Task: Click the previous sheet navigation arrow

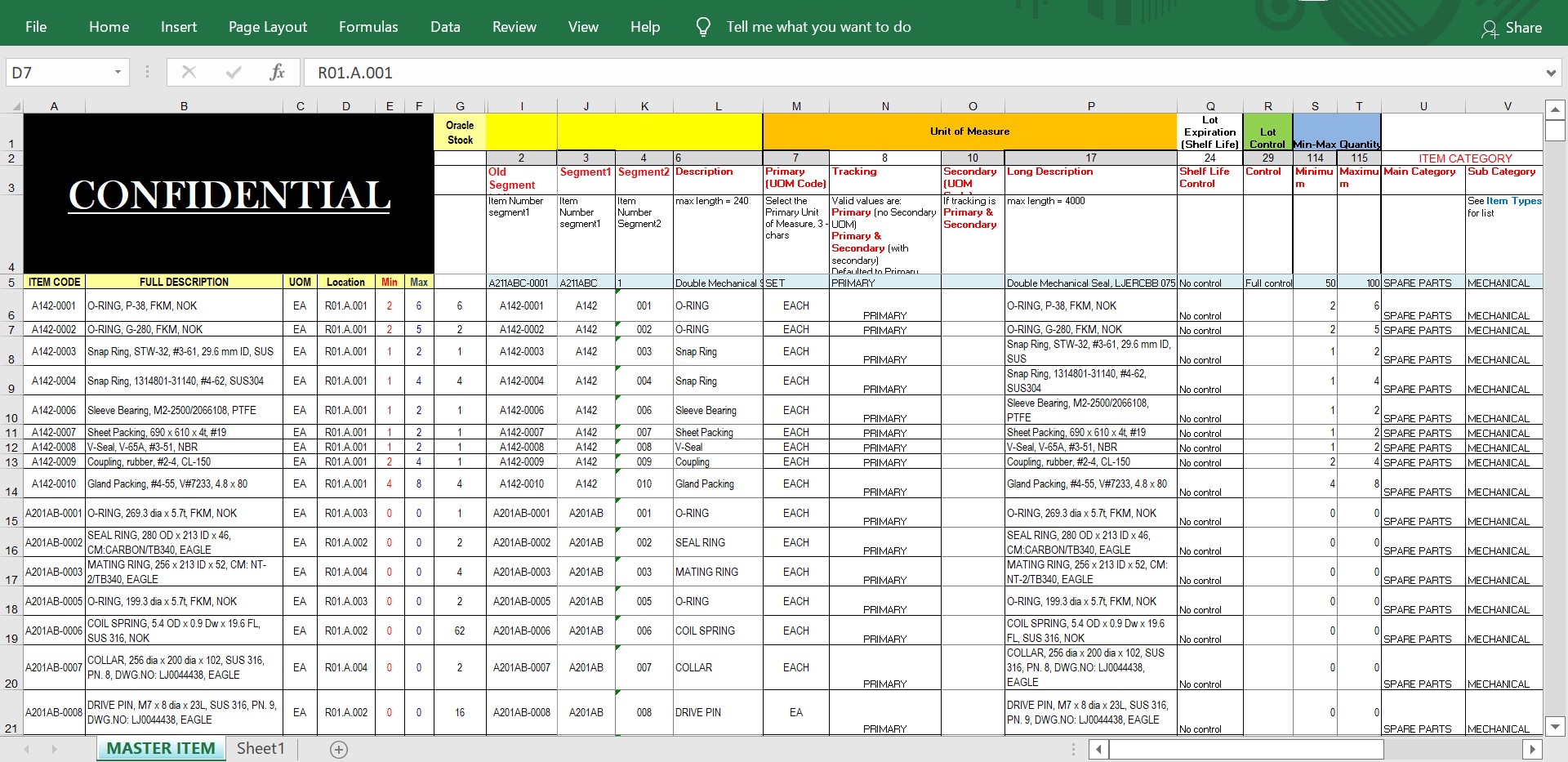Action: (x=27, y=749)
